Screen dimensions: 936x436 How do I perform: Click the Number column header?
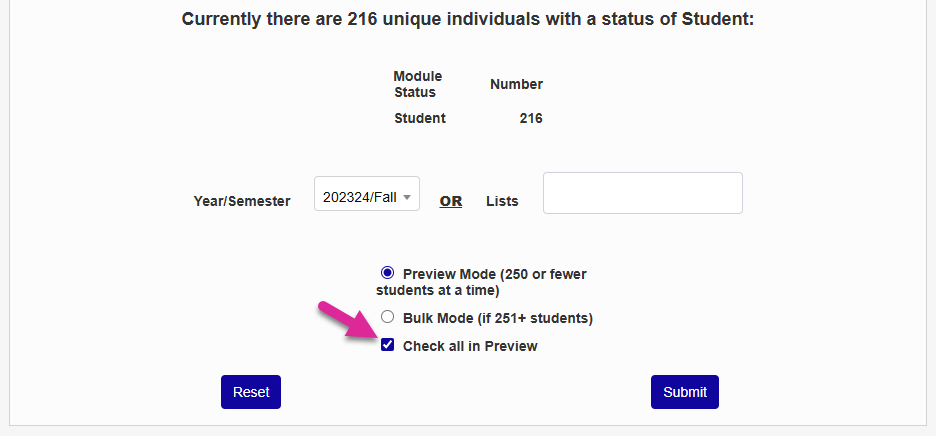coord(516,85)
